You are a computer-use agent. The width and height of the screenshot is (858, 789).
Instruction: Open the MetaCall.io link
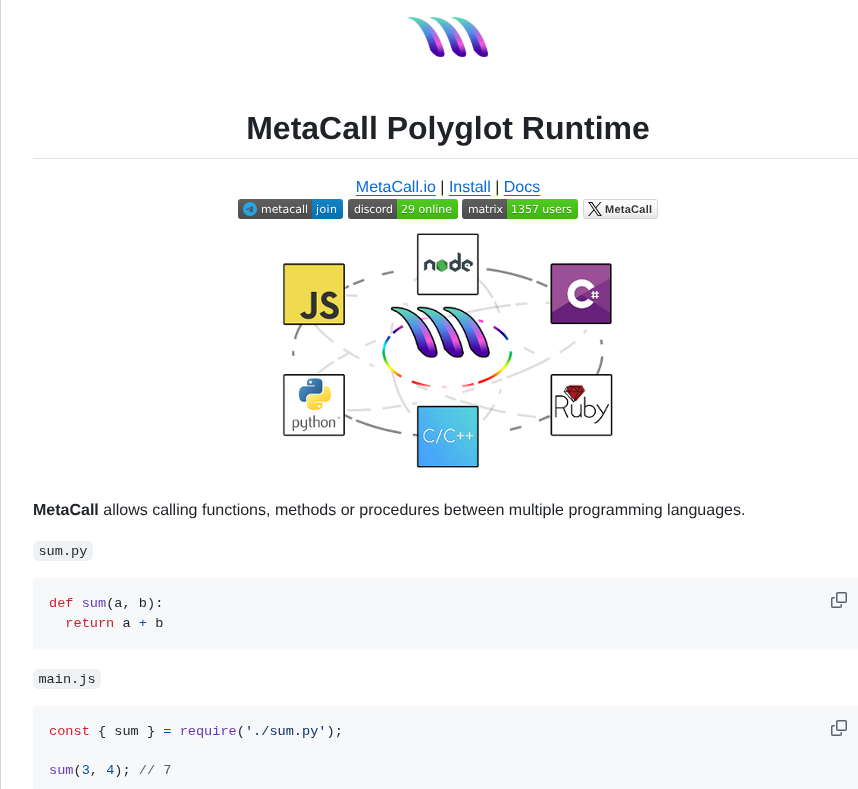(396, 187)
